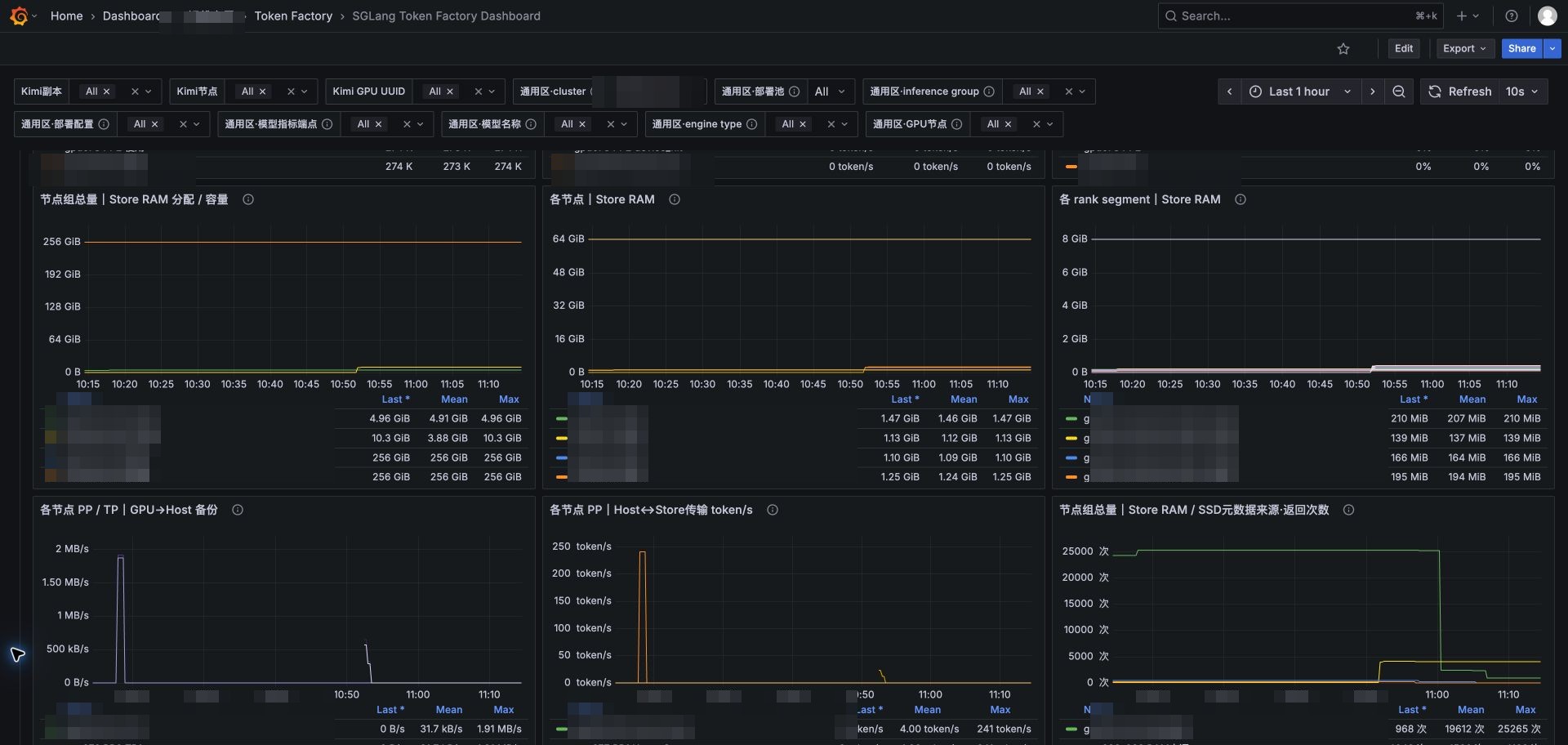
Task: Show info for SSD元数据来源 返回次数 panel
Action: point(1349,510)
